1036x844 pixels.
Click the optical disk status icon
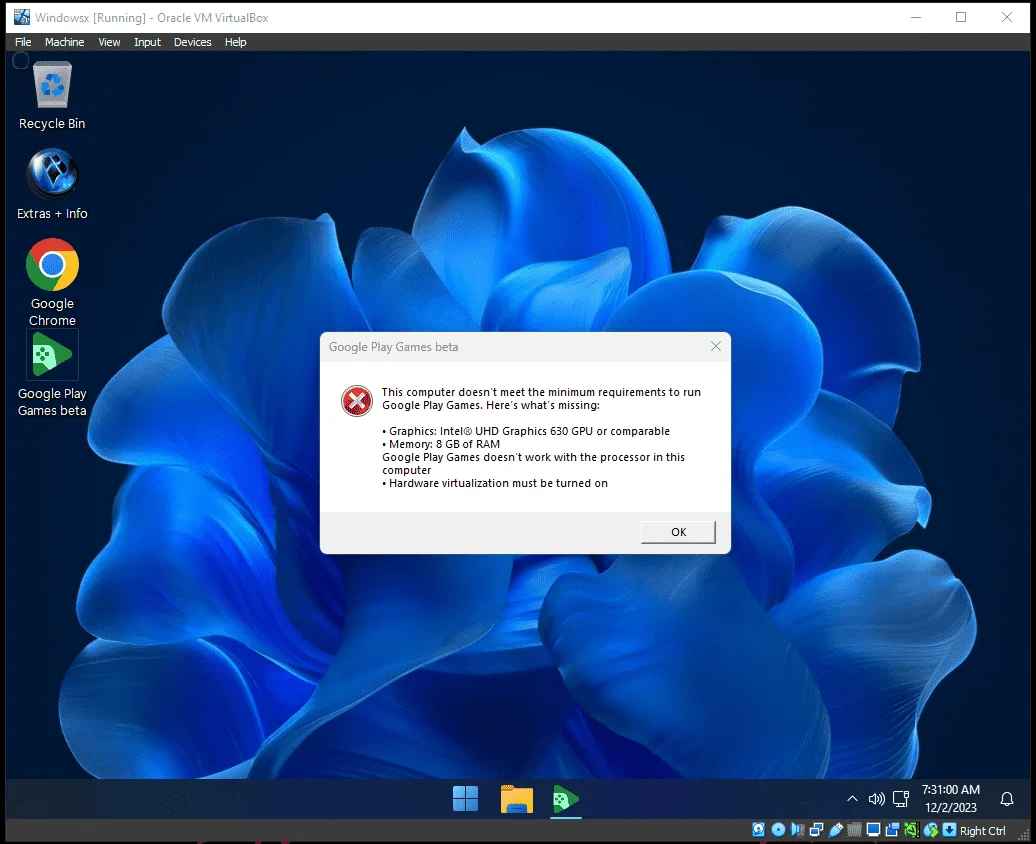pos(778,829)
